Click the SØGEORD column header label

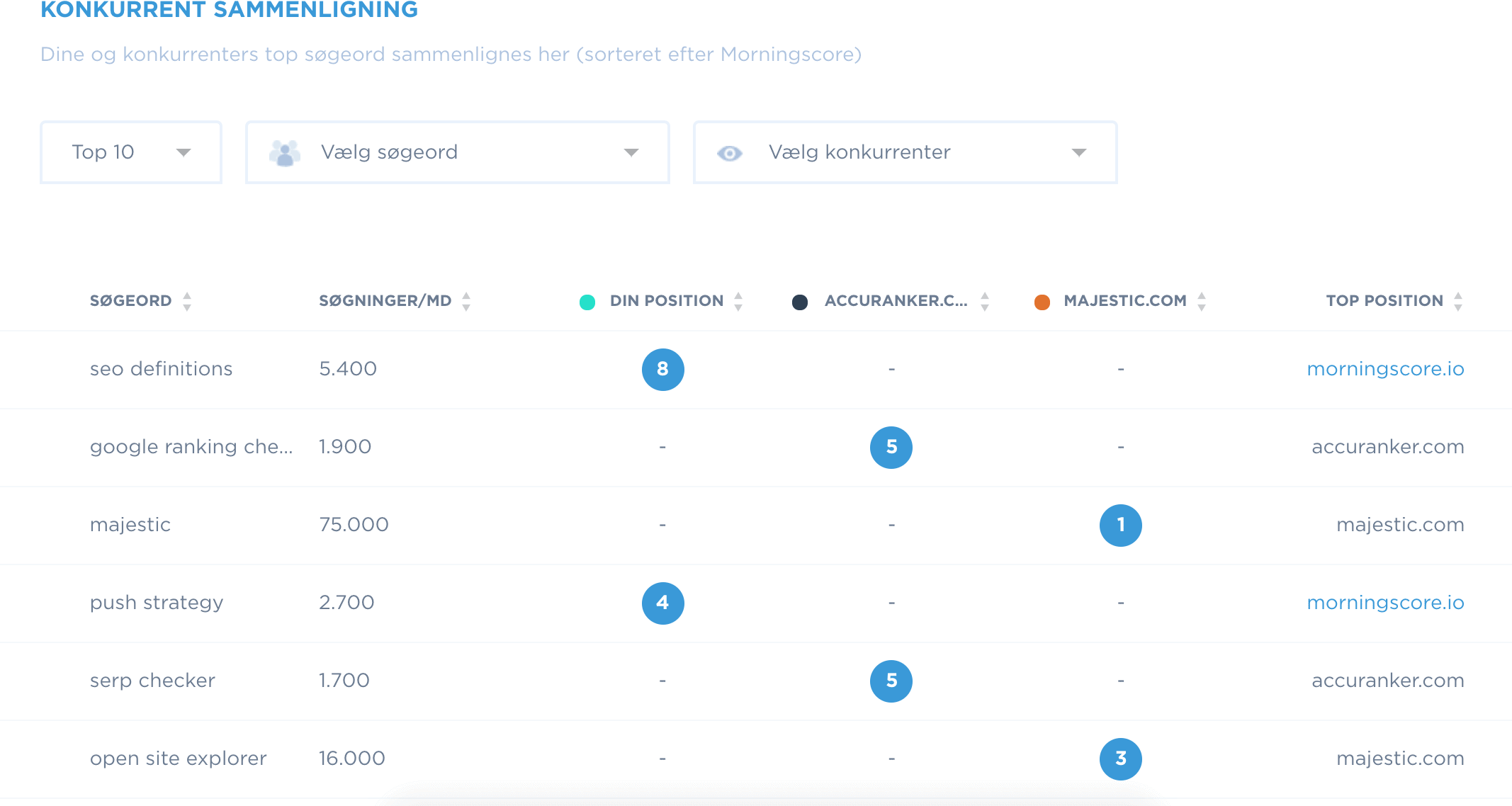(130, 301)
